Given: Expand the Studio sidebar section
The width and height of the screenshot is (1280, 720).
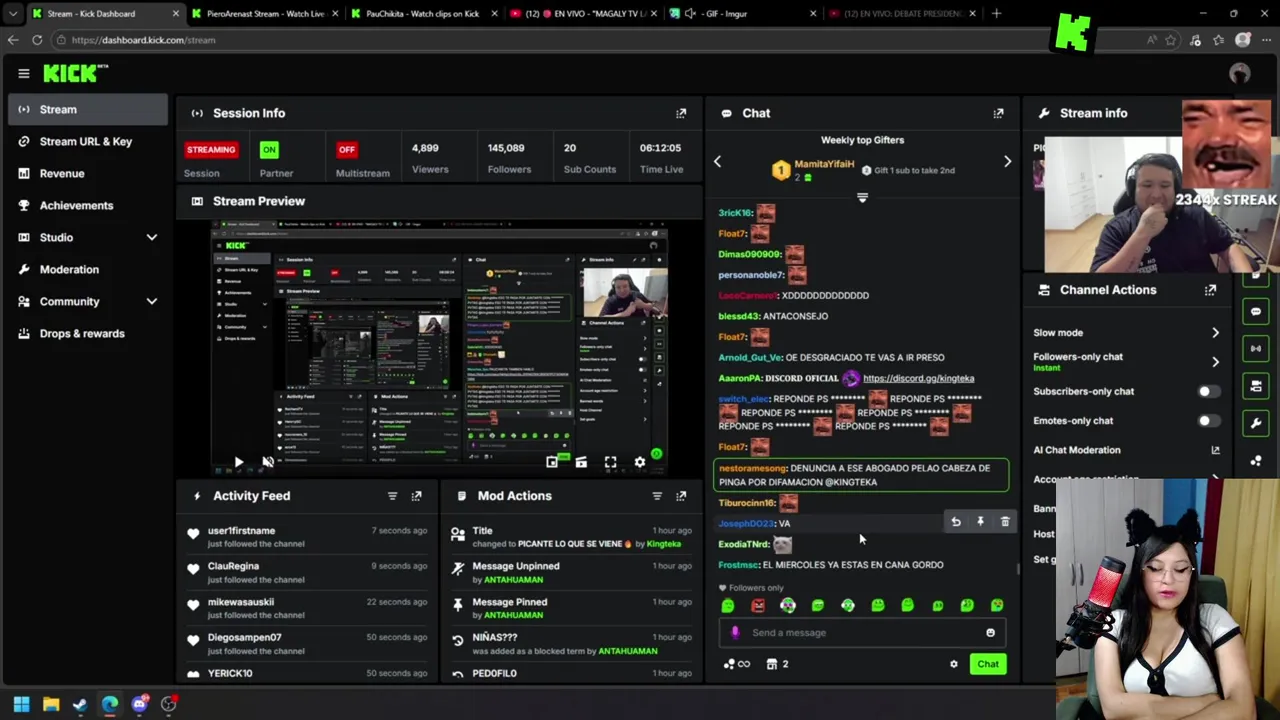Looking at the screenshot, I should [152, 238].
